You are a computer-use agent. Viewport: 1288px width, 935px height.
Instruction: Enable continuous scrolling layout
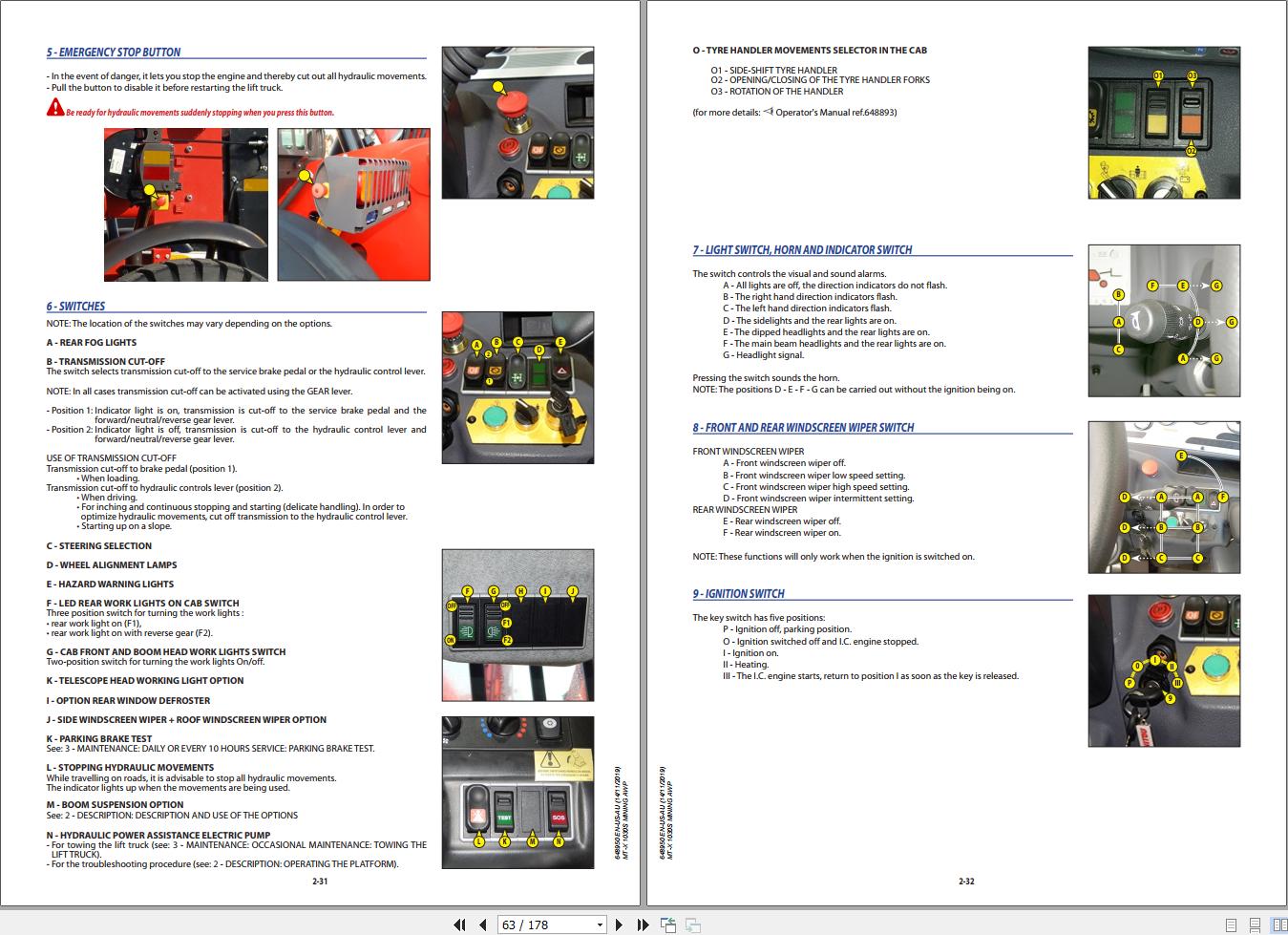[1255, 924]
